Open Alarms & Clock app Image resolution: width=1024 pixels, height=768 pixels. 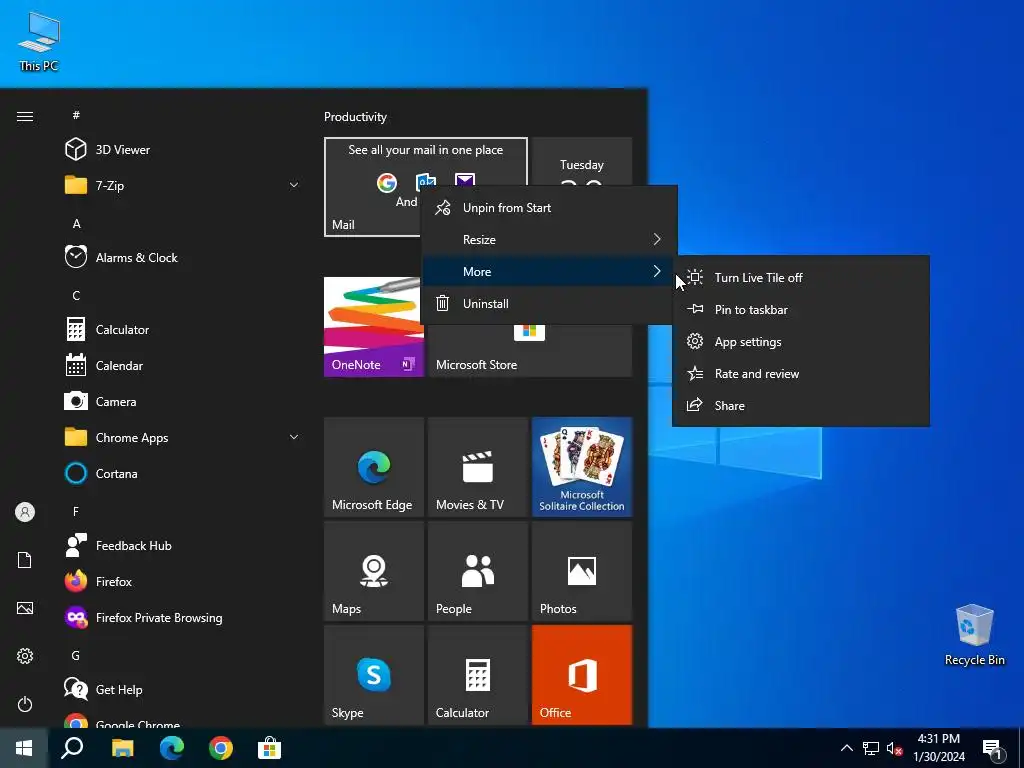182,257
